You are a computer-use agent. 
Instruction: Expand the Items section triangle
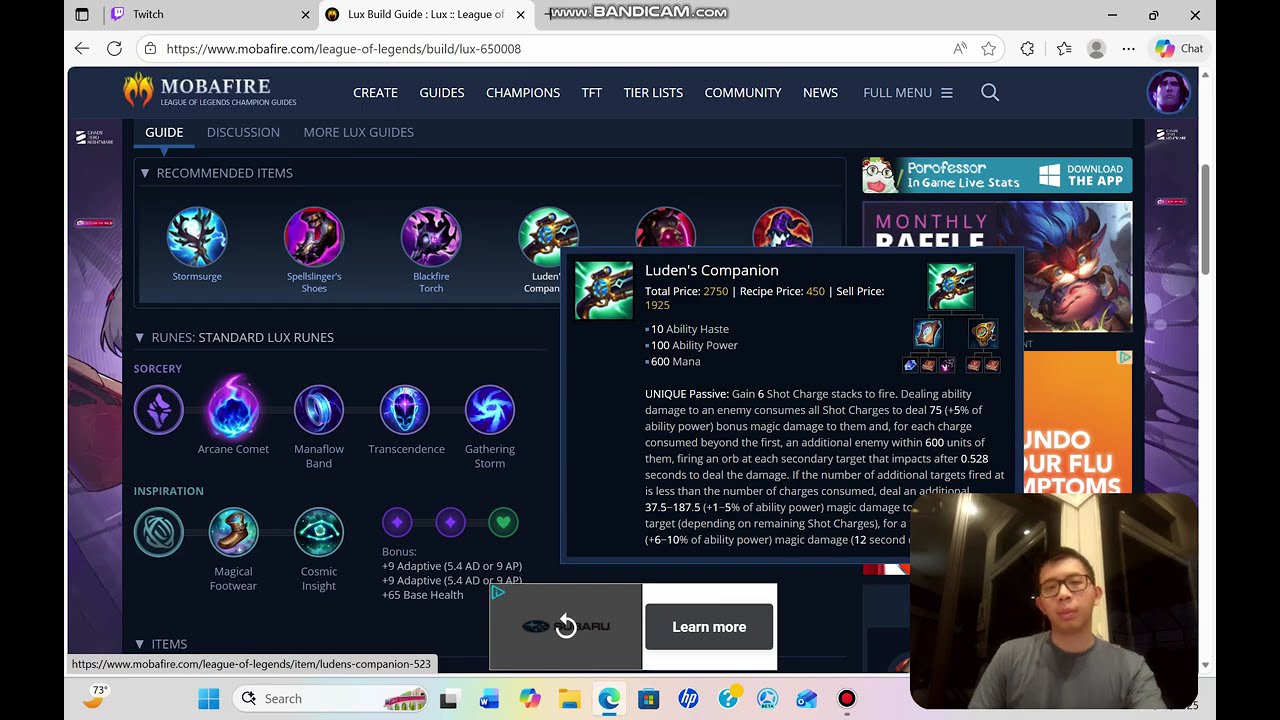pyautogui.click(x=139, y=644)
